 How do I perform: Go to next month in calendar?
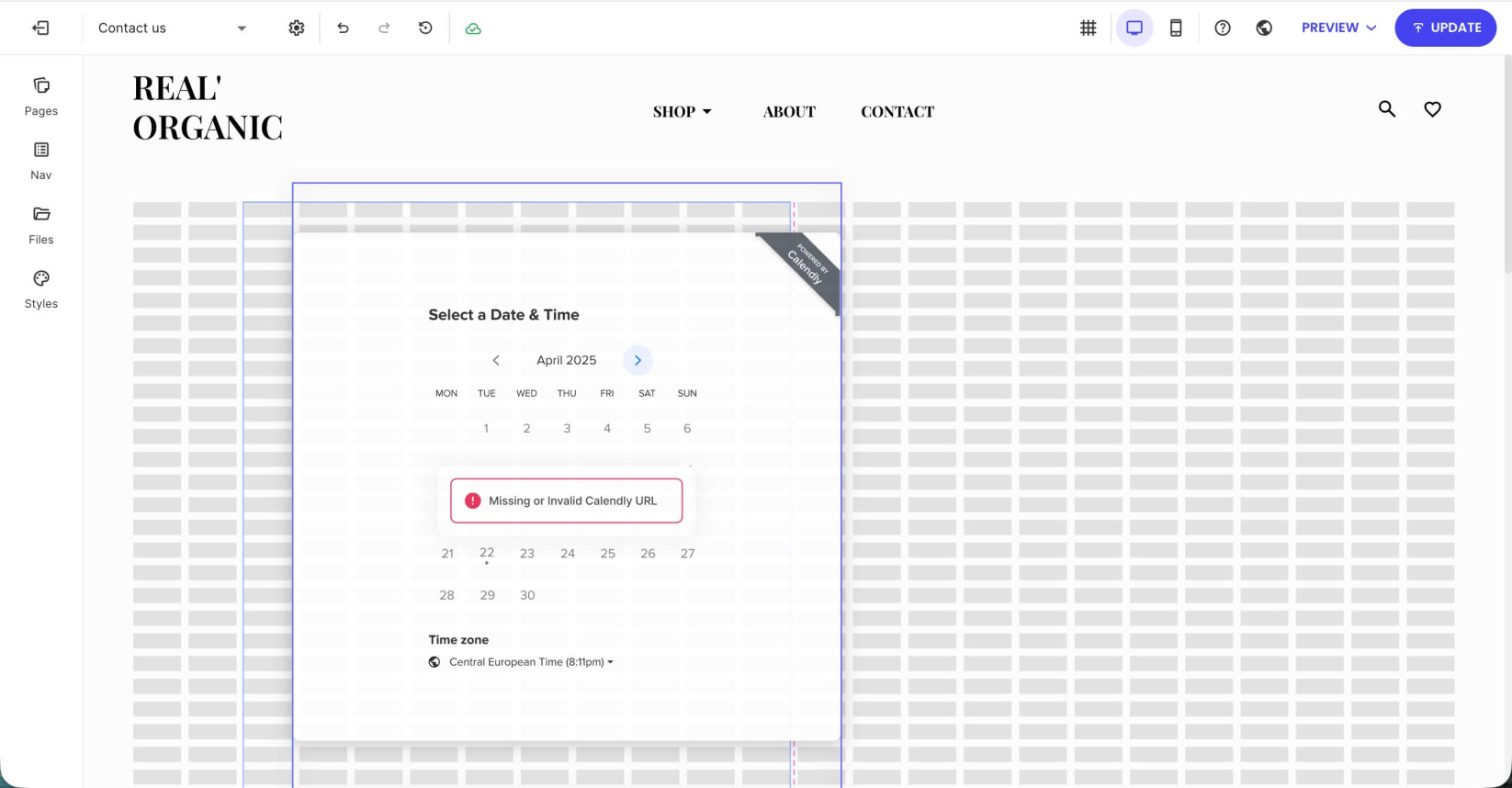(638, 360)
